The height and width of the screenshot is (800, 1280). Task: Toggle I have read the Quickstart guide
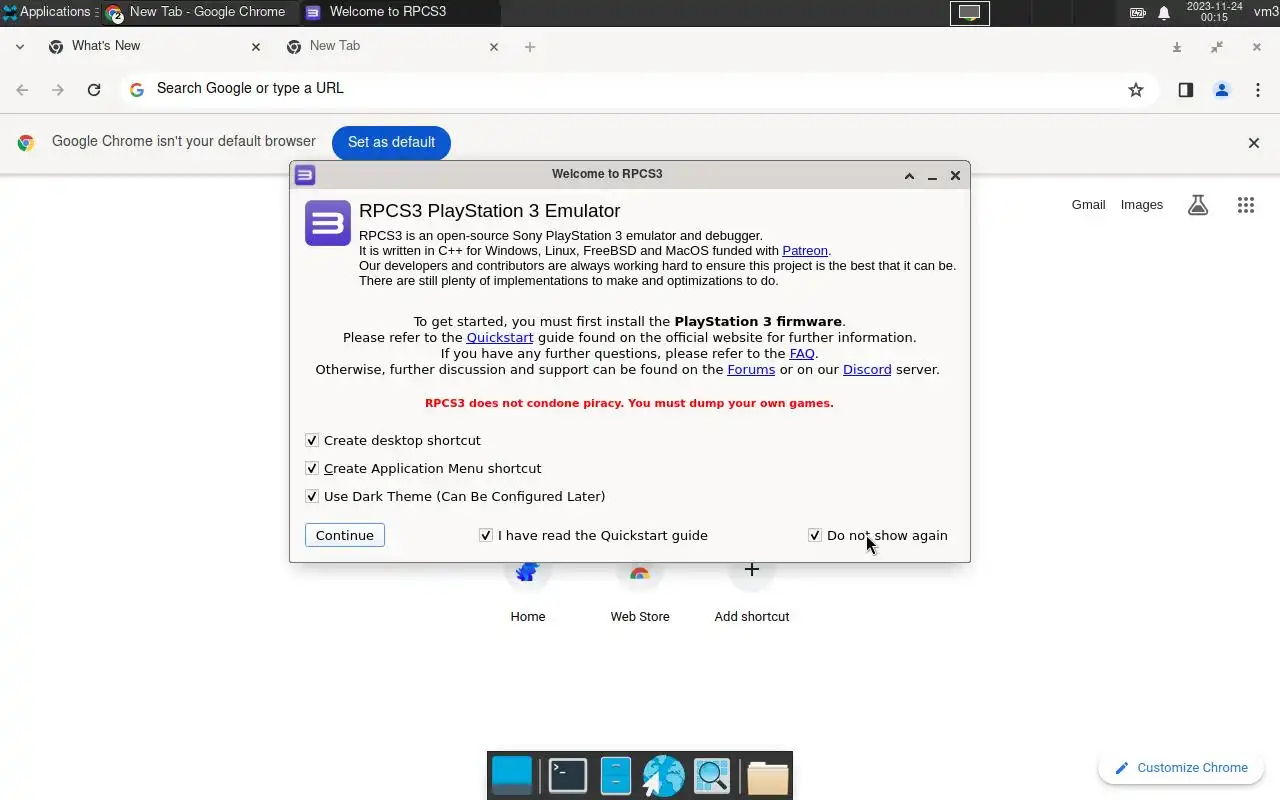click(x=486, y=535)
